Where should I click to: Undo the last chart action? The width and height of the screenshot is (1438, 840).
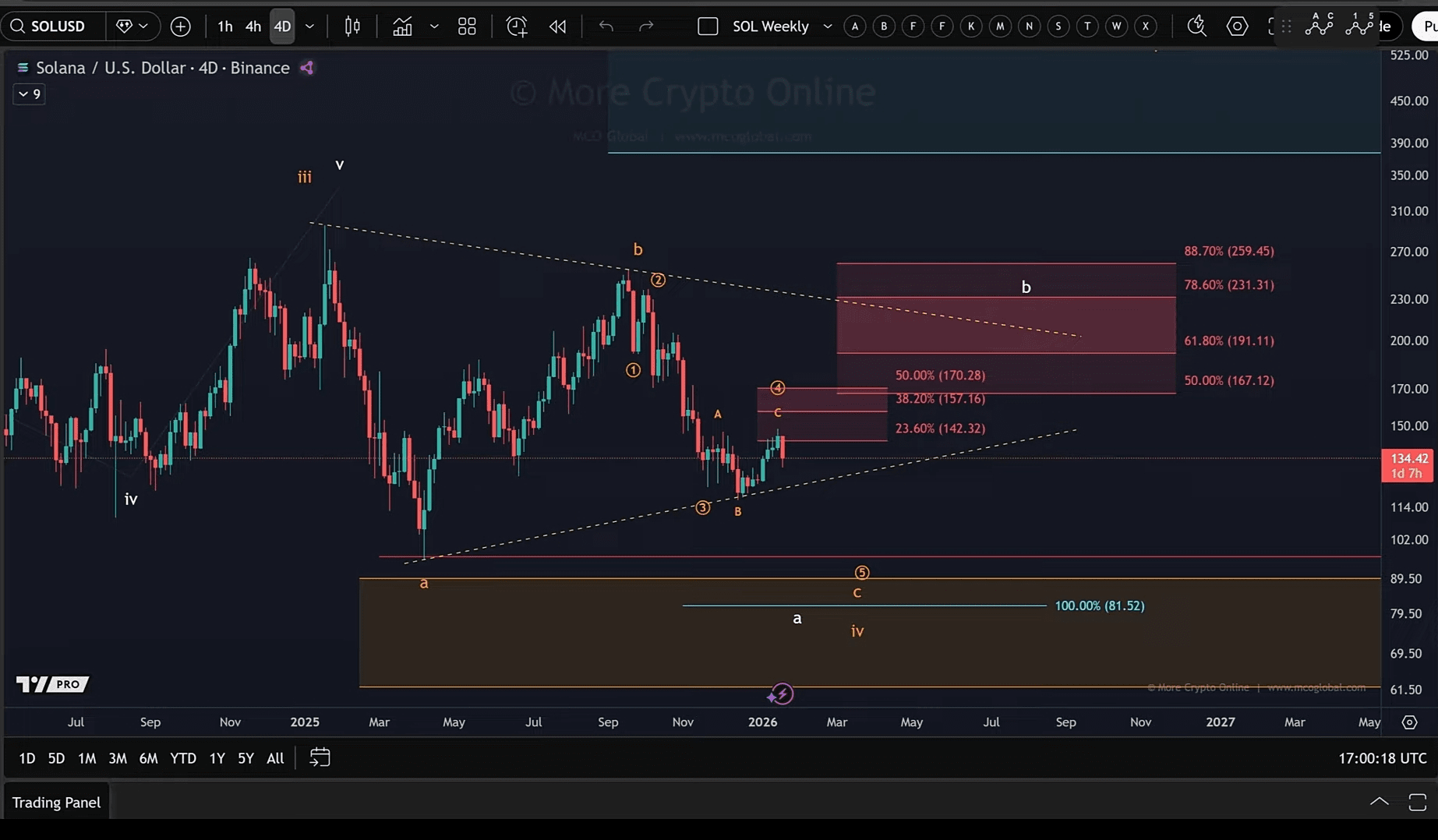point(606,26)
